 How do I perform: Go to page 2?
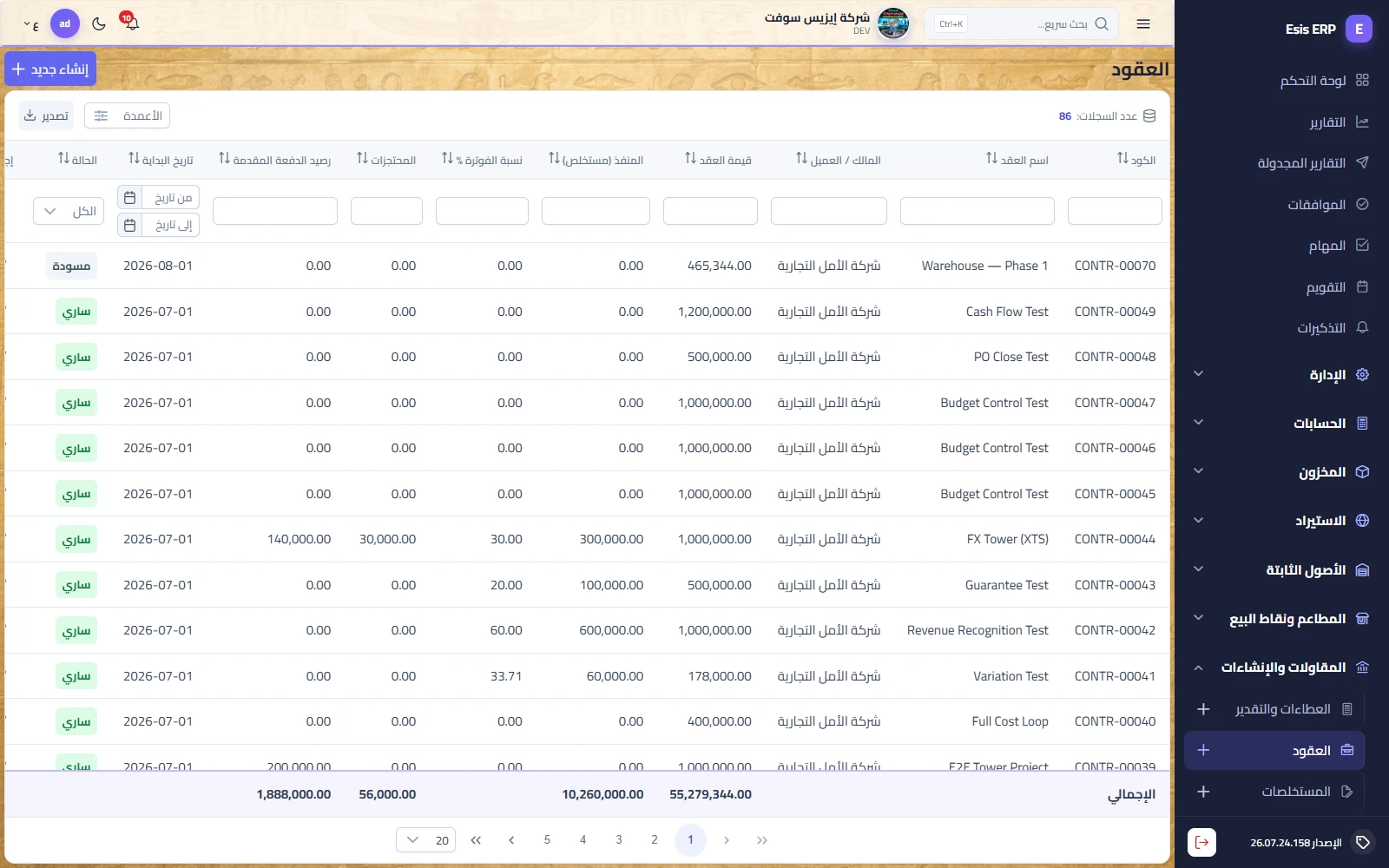coord(655,839)
